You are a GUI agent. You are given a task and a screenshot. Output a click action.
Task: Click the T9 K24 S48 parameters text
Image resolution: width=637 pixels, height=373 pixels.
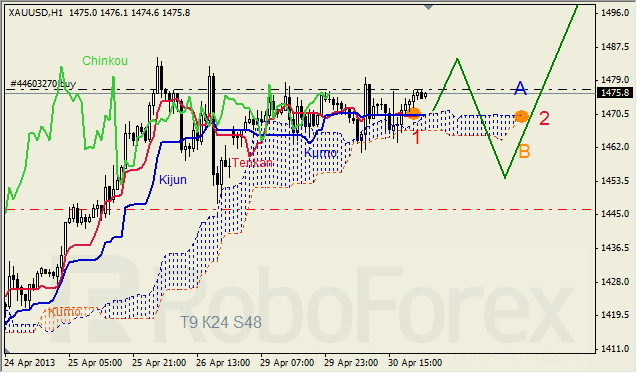[221, 322]
